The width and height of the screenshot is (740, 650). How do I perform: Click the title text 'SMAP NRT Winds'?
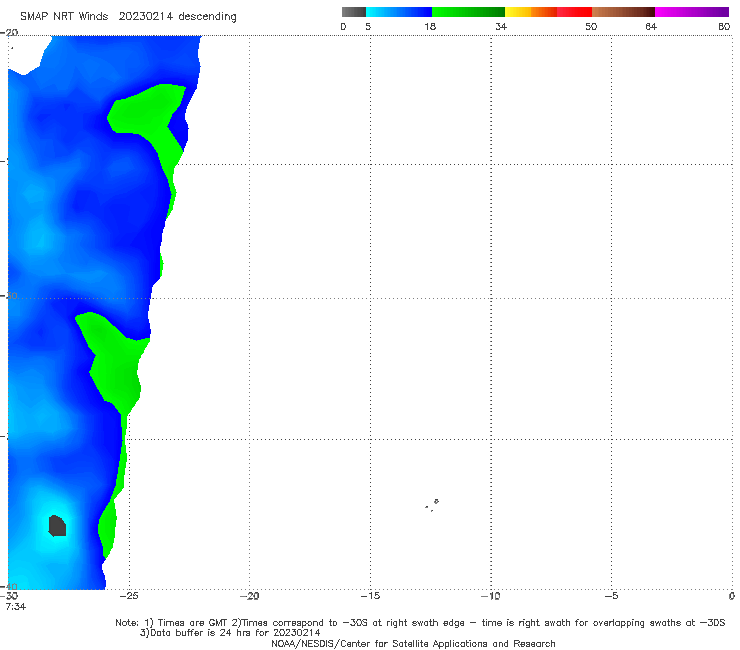(64, 17)
